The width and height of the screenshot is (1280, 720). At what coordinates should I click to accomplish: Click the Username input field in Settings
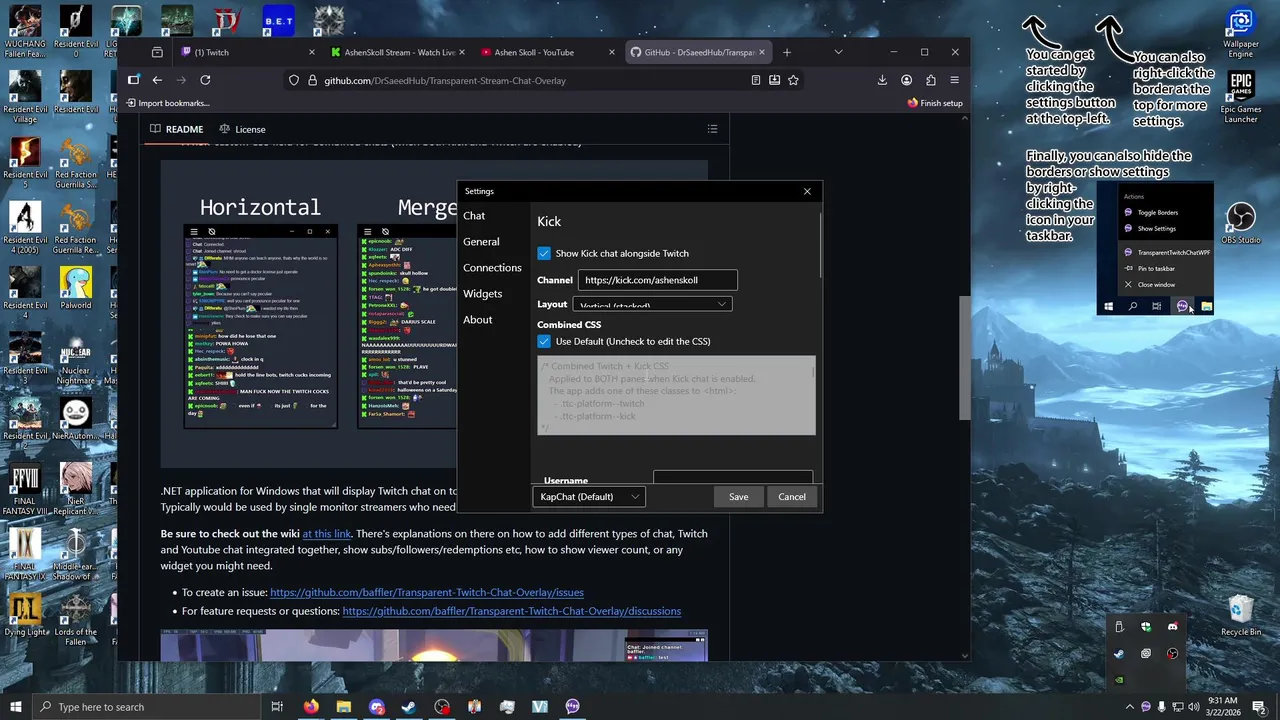[x=733, y=478]
